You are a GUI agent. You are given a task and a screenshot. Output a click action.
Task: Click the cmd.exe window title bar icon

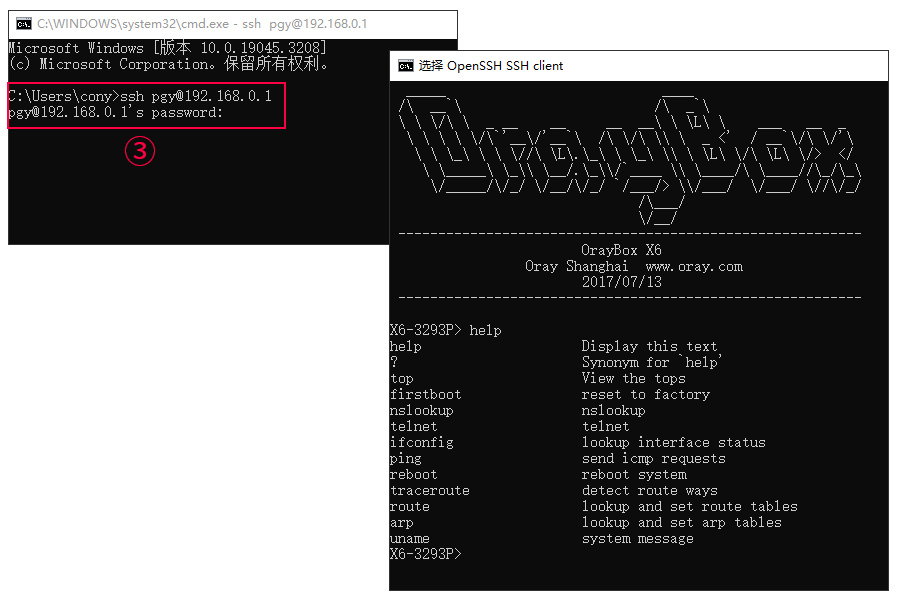point(24,24)
